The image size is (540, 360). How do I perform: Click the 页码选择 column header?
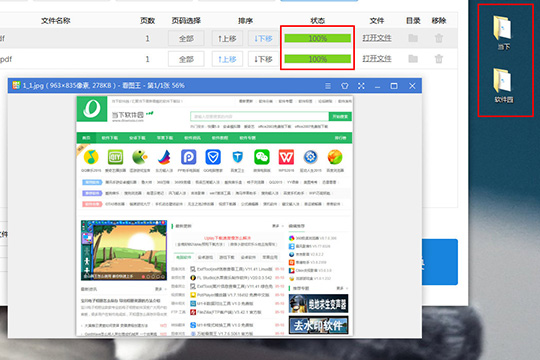pos(186,21)
